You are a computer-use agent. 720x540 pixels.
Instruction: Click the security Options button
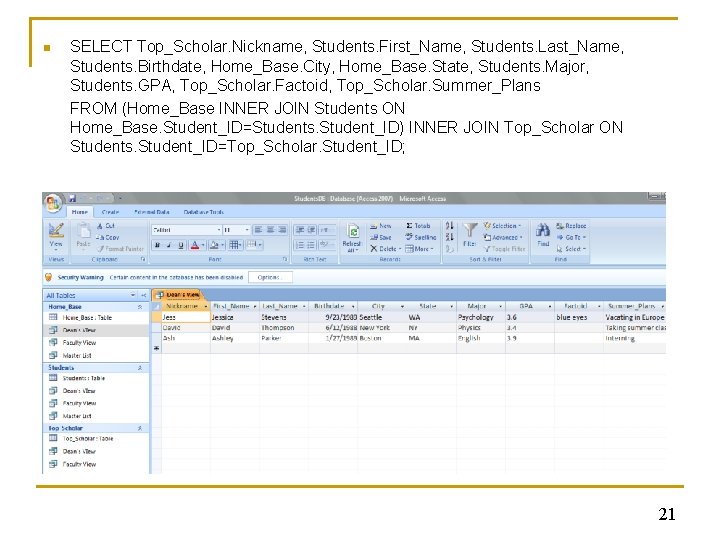(270, 277)
